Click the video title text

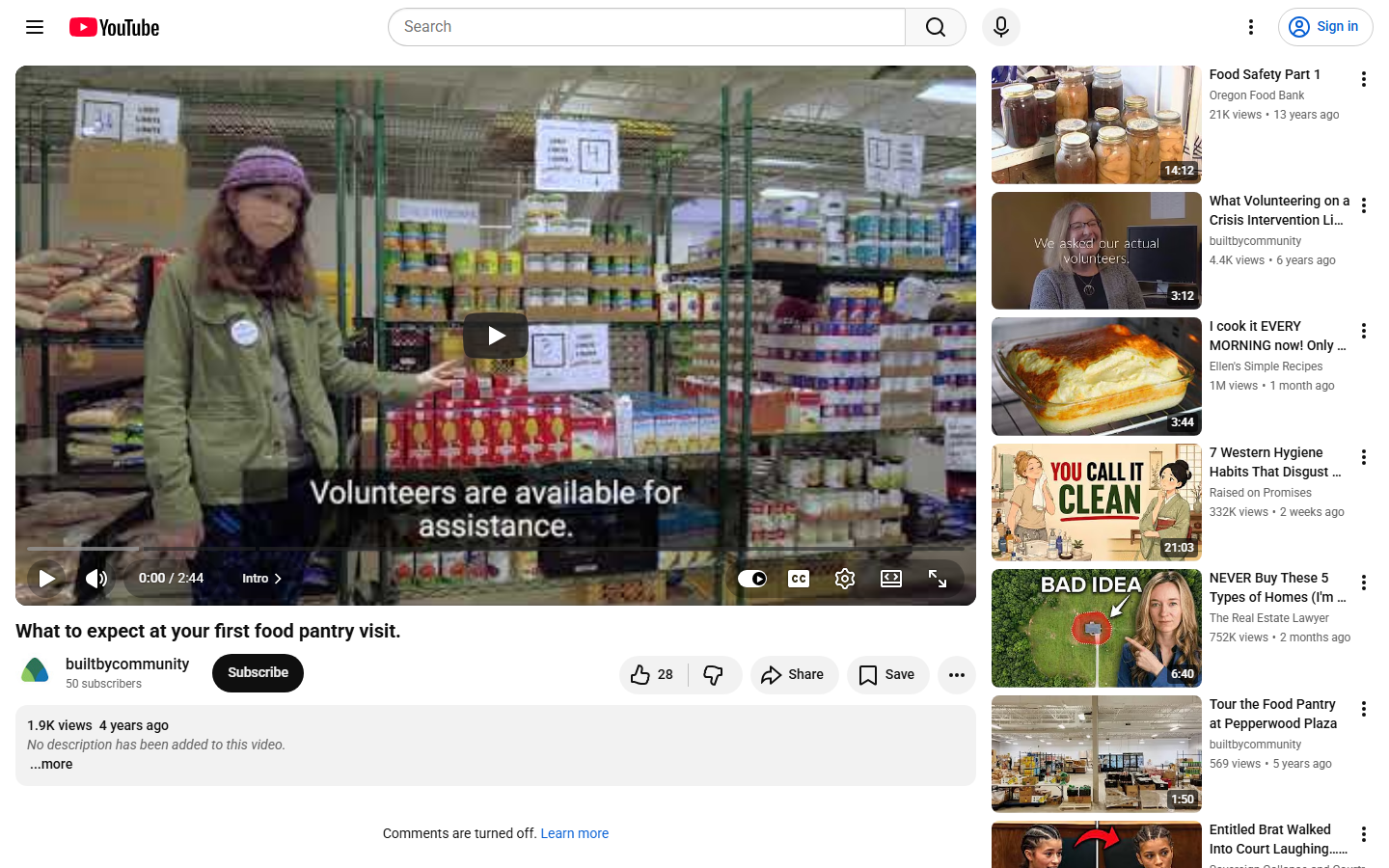click(x=207, y=631)
